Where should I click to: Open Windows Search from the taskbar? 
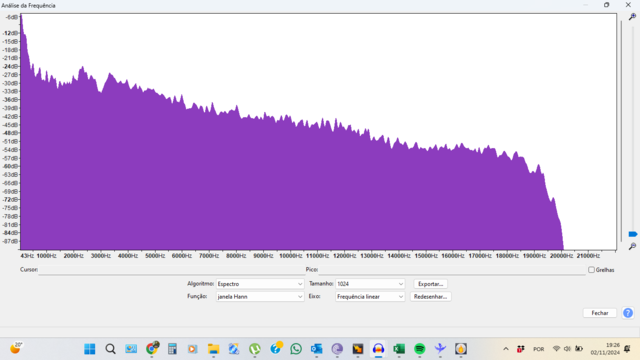110,349
